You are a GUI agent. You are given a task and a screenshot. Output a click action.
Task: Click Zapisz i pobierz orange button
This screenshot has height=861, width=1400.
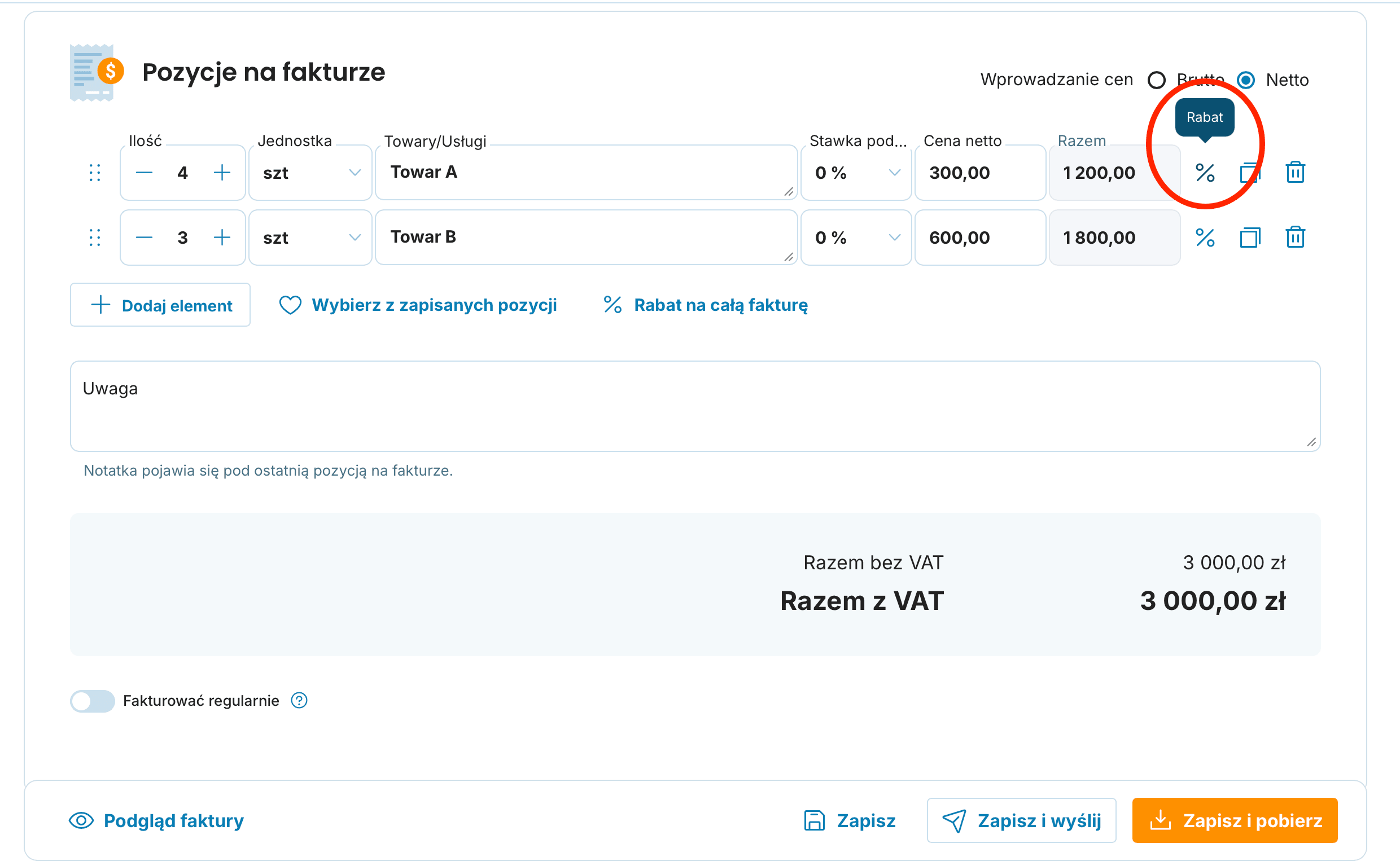pyautogui.click(x=1235, y=820)
